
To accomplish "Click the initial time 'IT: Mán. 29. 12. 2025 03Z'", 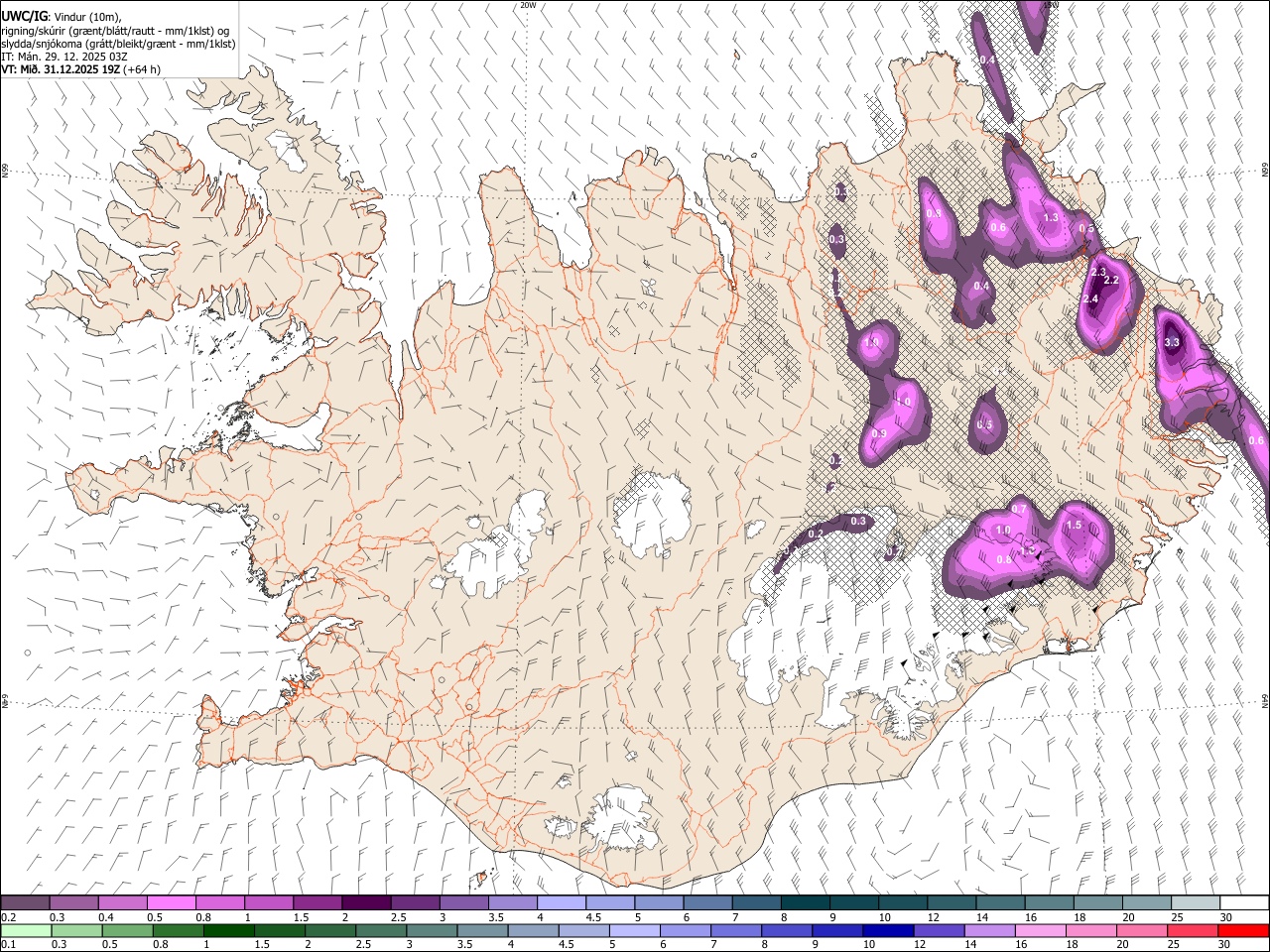I will pyautogui.click(x=64, y=57).
